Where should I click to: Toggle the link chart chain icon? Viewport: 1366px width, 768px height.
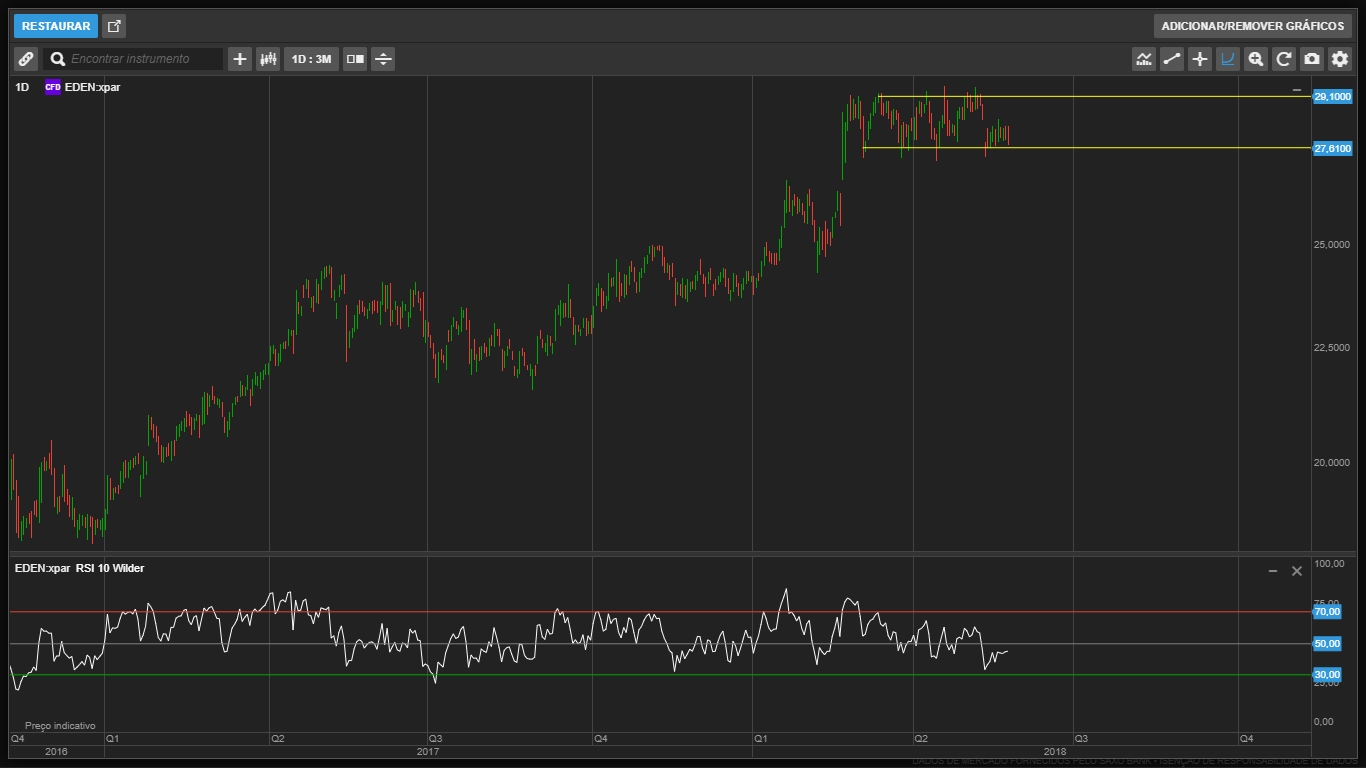click(26, 59)
